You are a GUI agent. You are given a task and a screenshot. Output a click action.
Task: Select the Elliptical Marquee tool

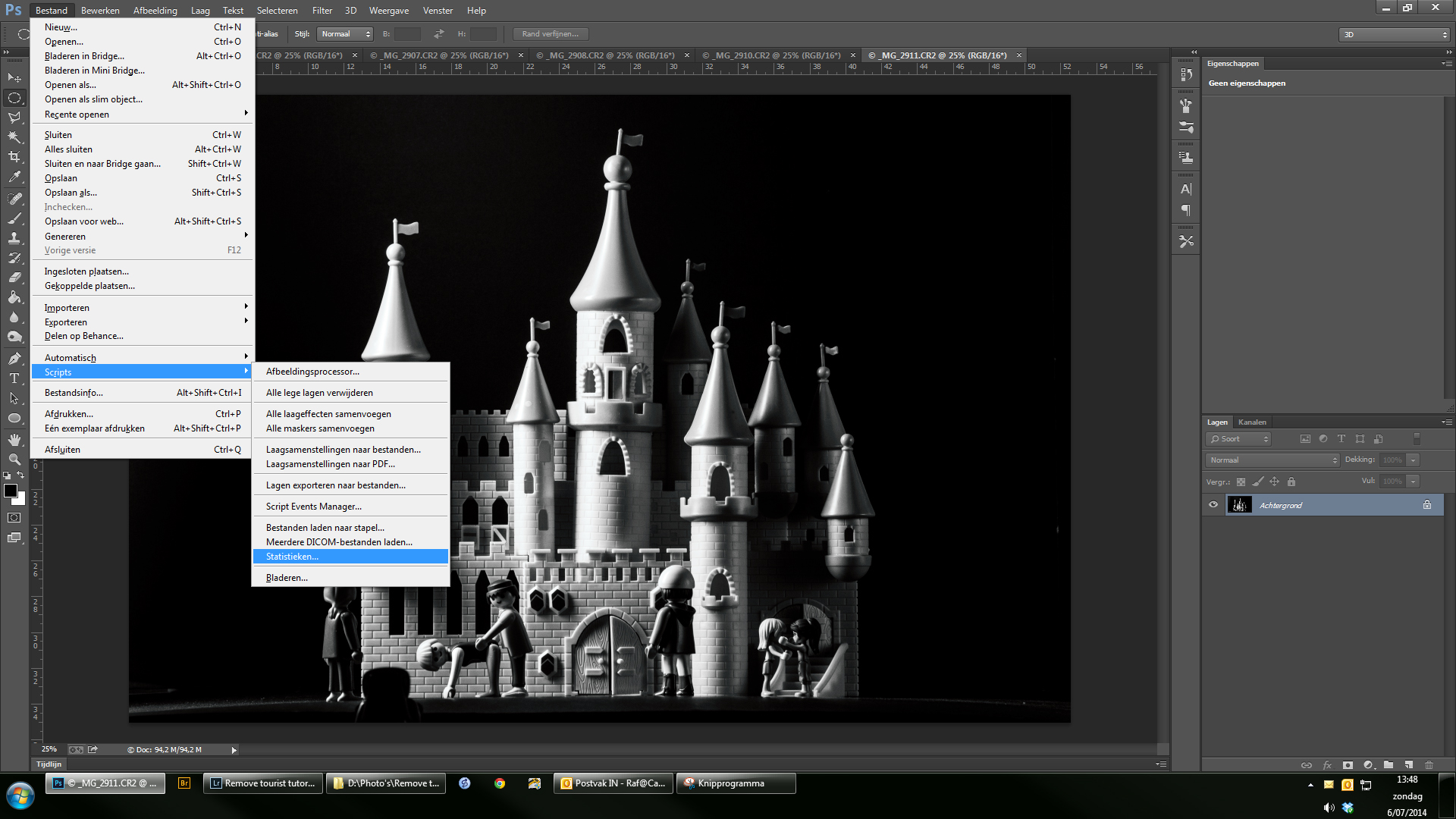[14, 98]
